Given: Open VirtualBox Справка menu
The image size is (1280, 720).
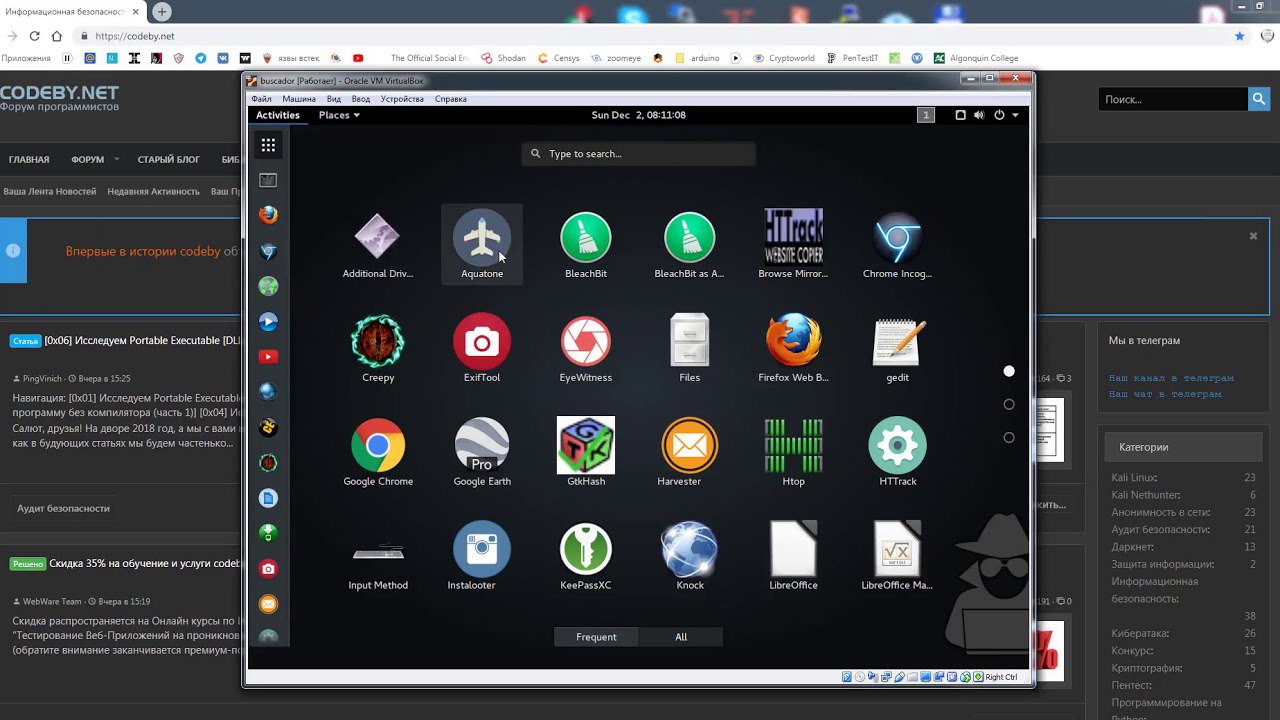Looking at the screenshot, I should point(451,99).
